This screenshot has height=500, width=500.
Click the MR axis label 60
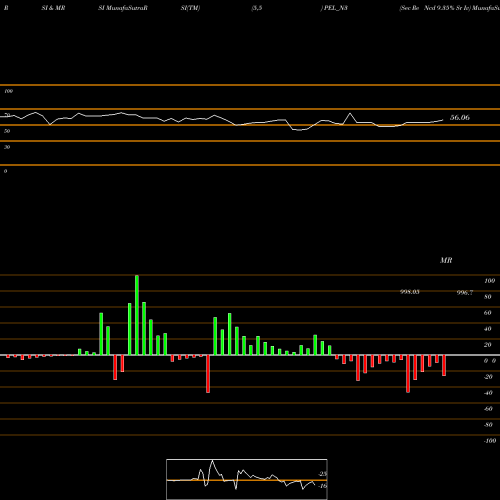(488, 313)
